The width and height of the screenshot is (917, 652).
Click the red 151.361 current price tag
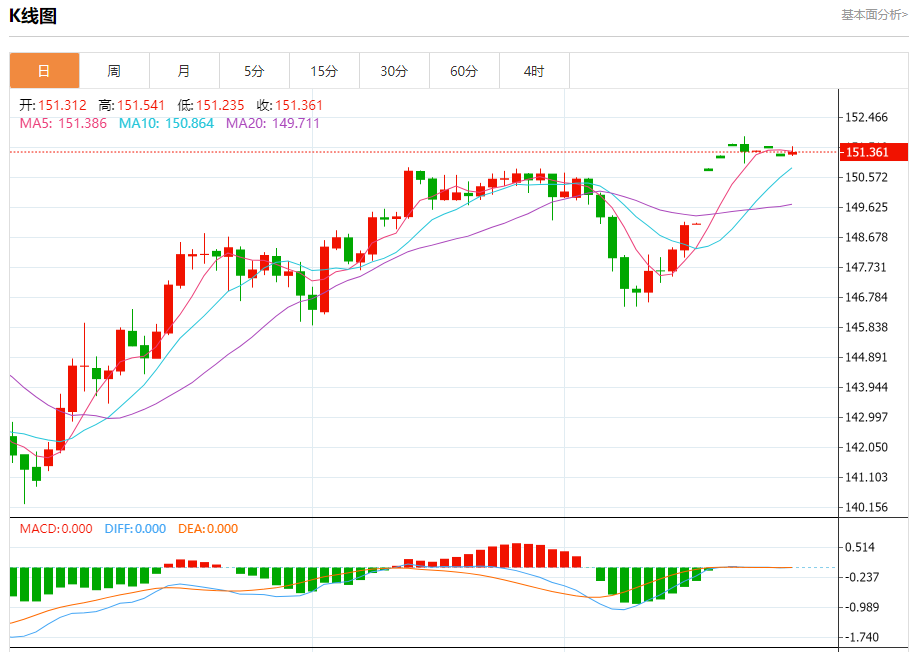pyautogui.click(x=875, y=152)
